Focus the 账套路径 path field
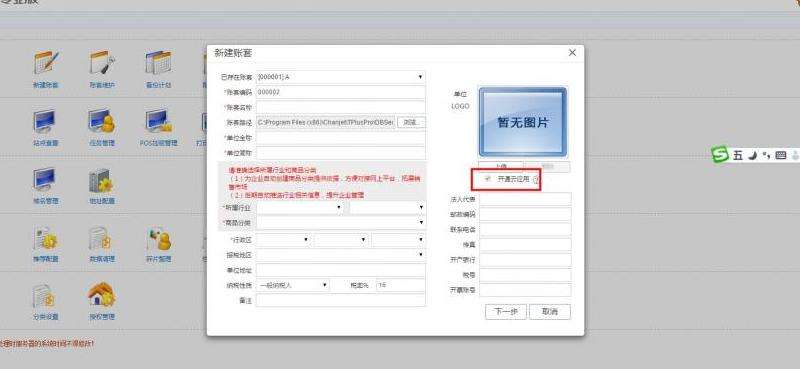Image resolution: width=800 pixels, height=369 pixels. (326, 122)
